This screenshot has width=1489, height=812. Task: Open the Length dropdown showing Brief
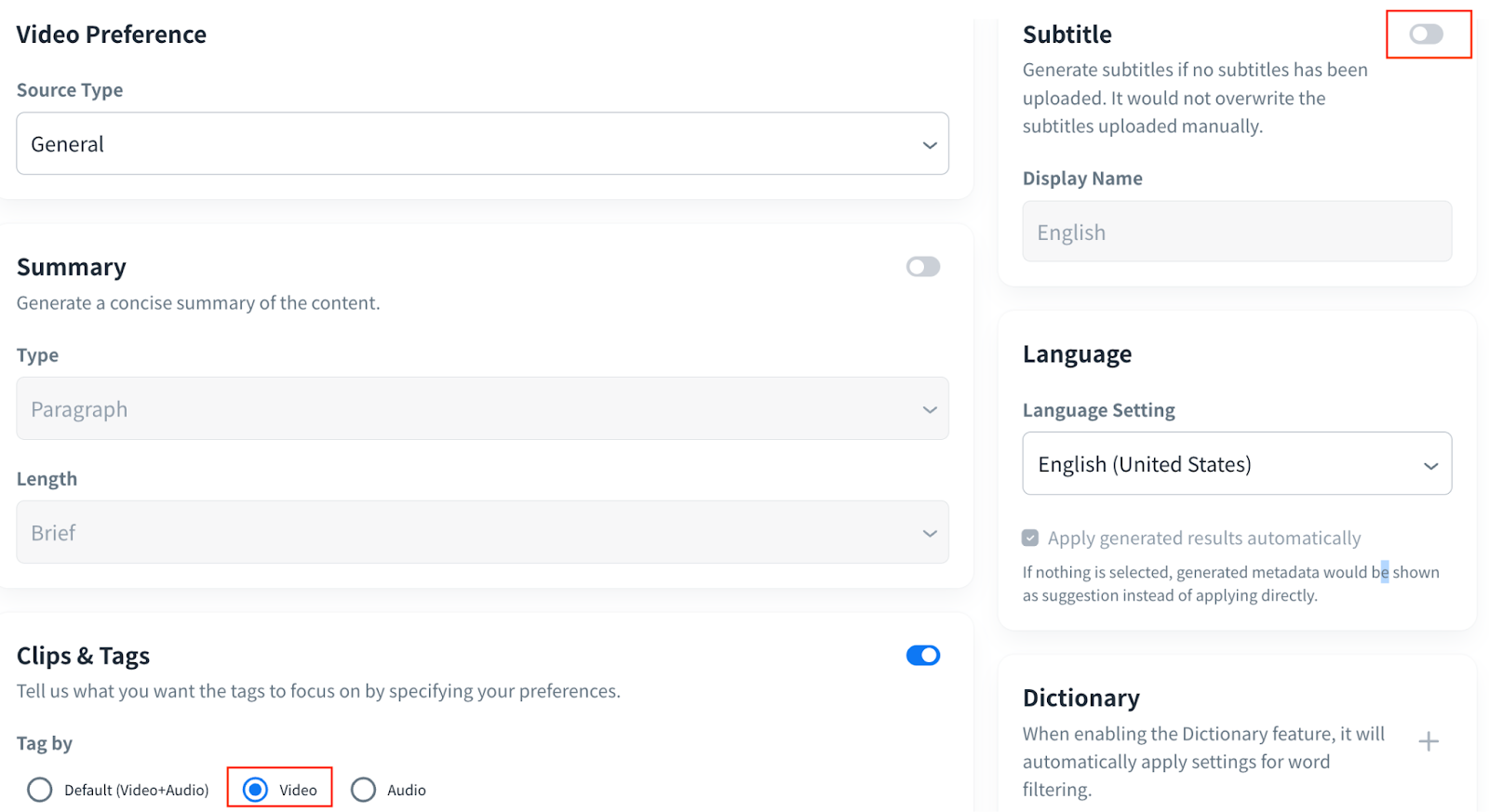point(465,533)
